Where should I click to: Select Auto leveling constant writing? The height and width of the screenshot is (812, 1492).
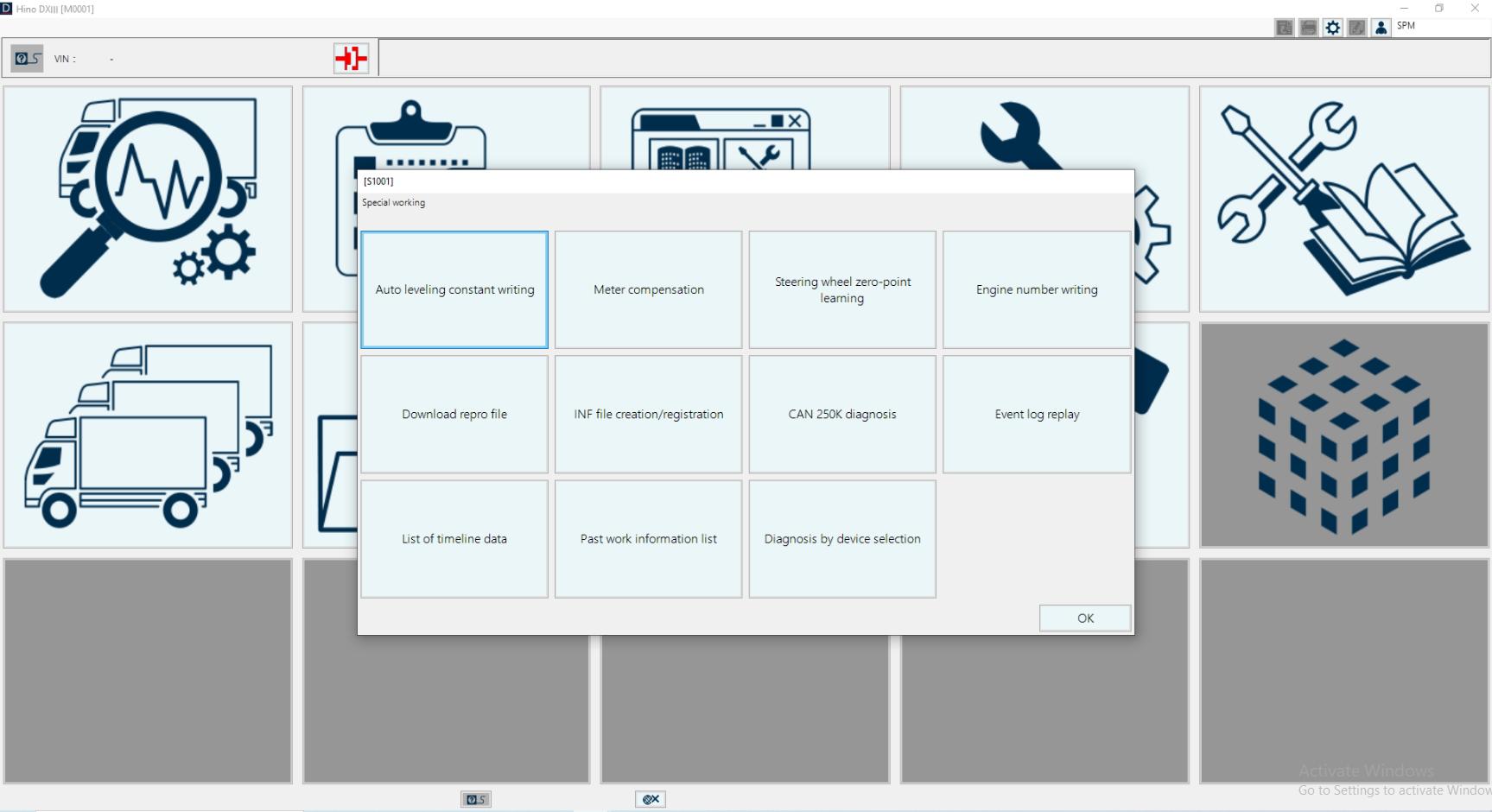[454, 289]
